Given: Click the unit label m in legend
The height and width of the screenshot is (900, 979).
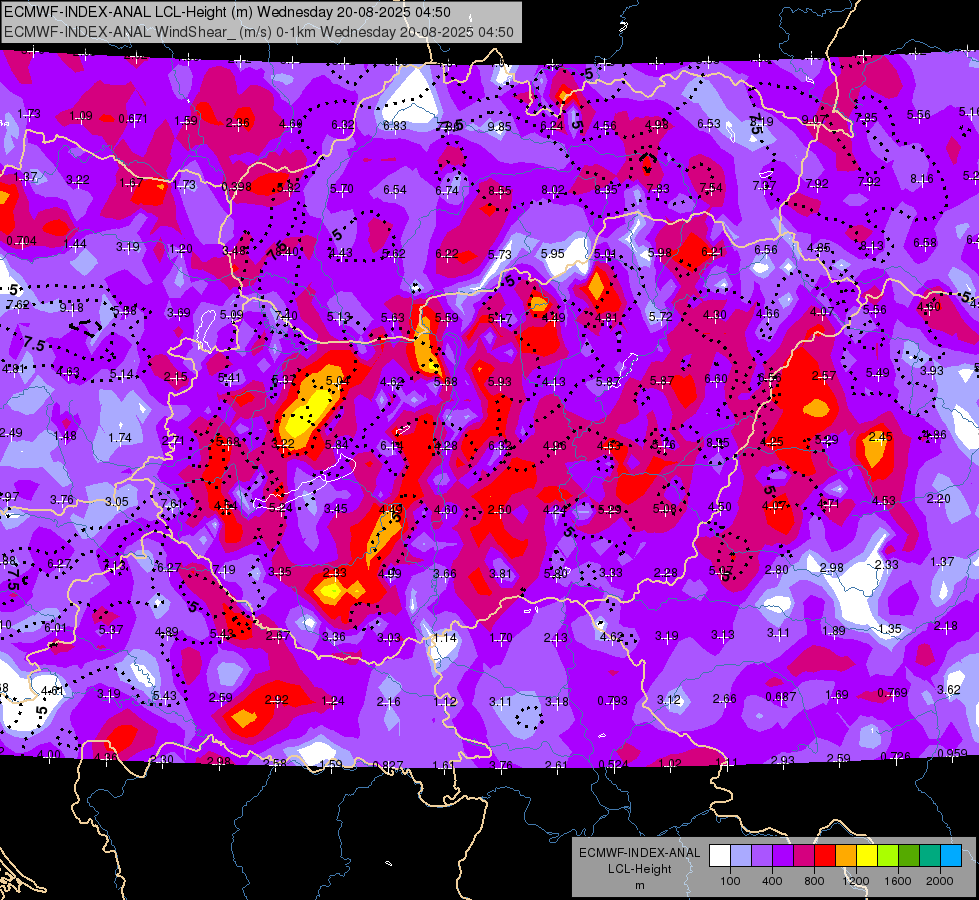Looking at the screenshot, I should coord(639,885).
